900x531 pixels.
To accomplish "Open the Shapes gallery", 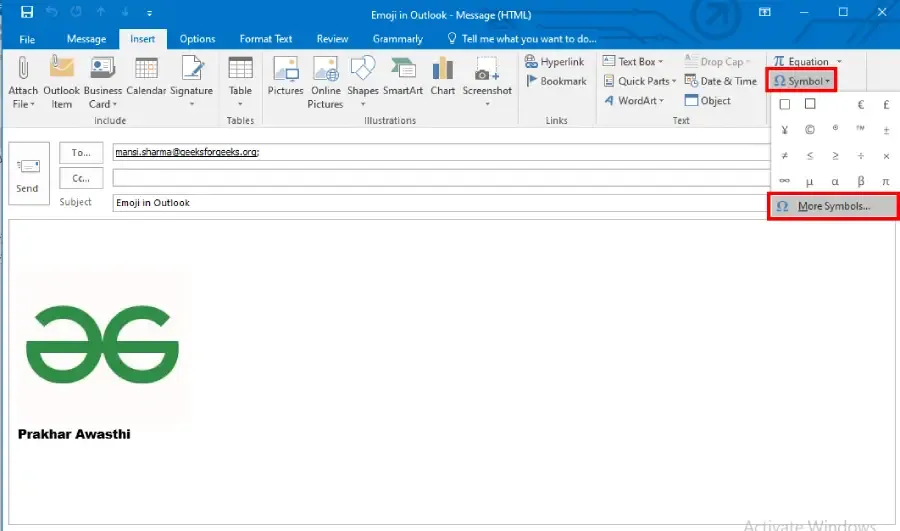I will pos(363,82).
